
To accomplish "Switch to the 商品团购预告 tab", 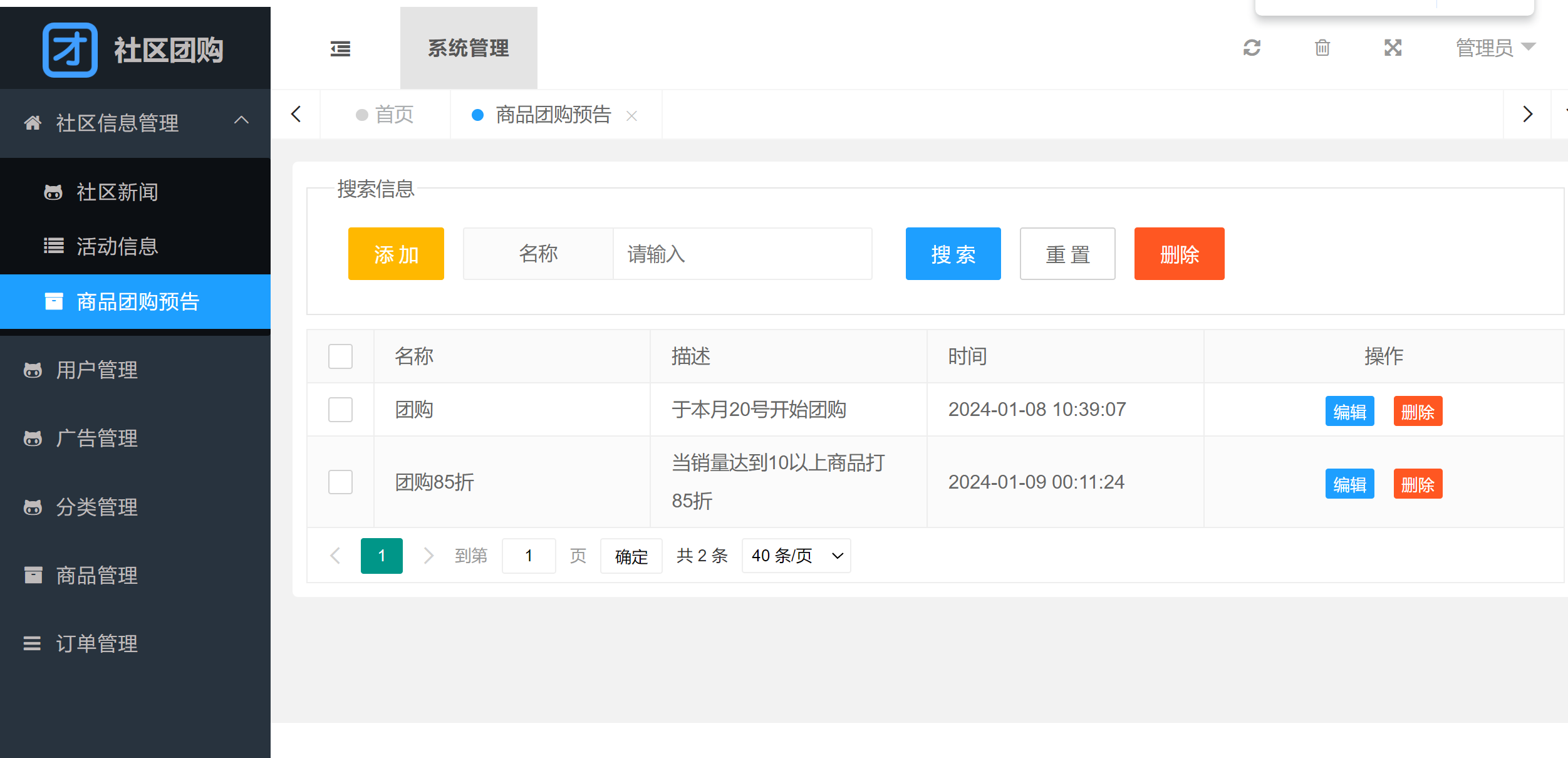I will click(x=553, y=115).
